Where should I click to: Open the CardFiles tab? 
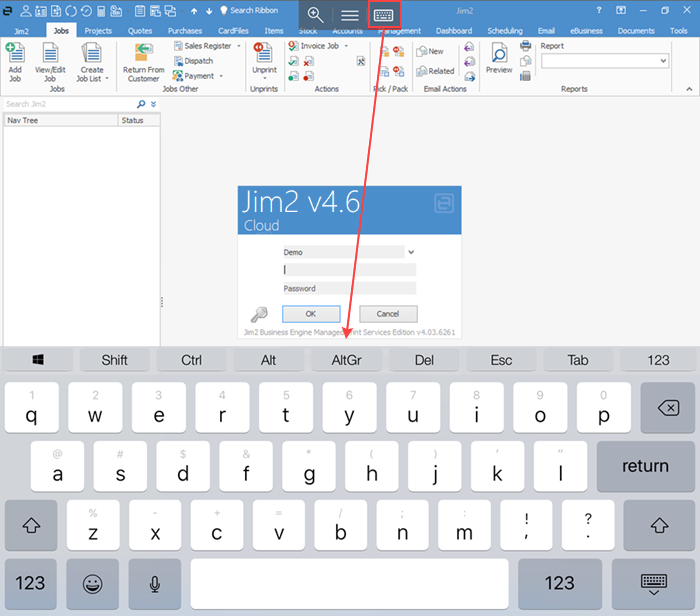pos(233,31)
